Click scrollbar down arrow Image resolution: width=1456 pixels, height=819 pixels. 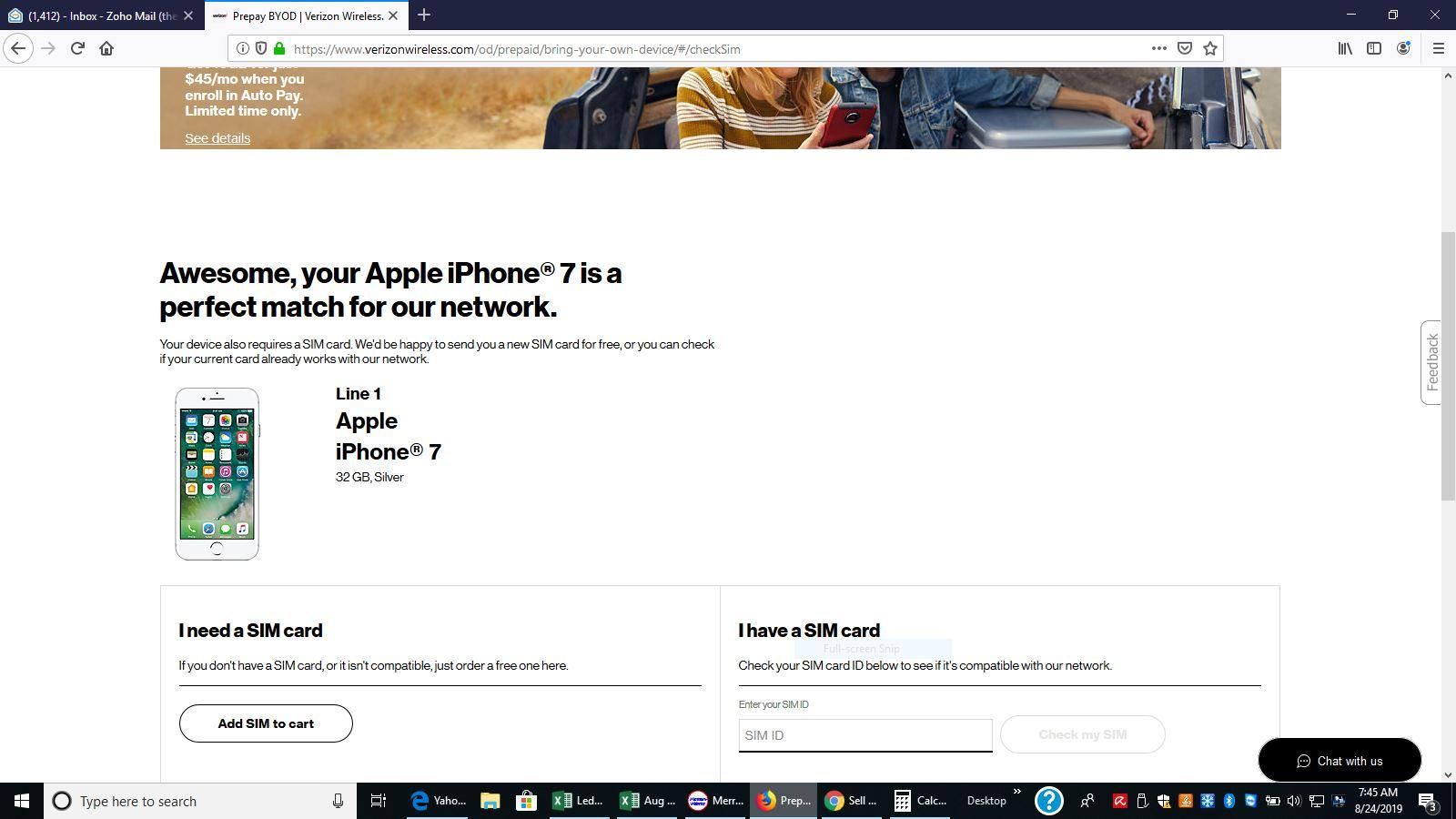[1448, 775]
